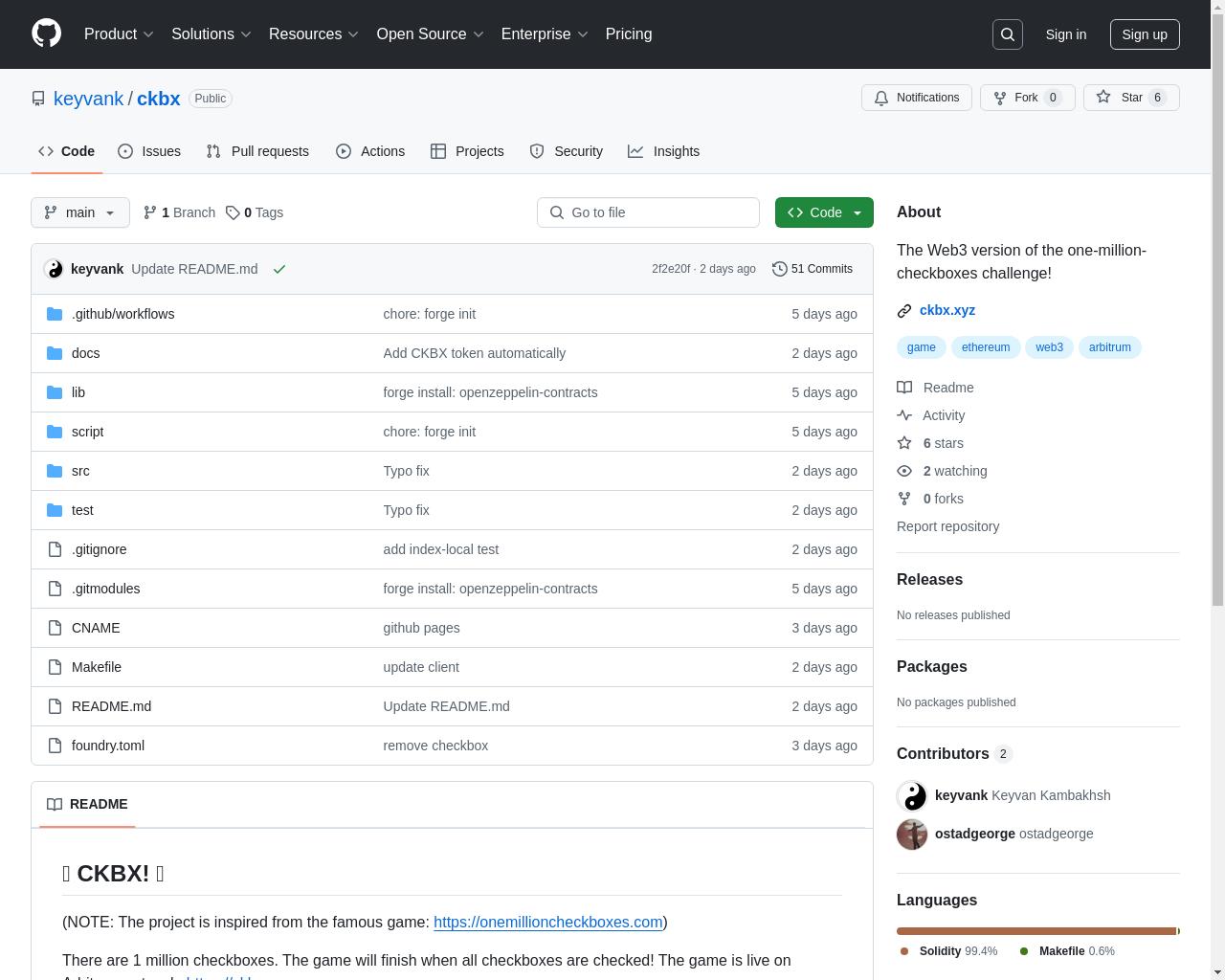The width and height of the screenshot is (1225, 980).
Task: Click the arbitrum topic tag
Action: click(x=1110, y=347)
